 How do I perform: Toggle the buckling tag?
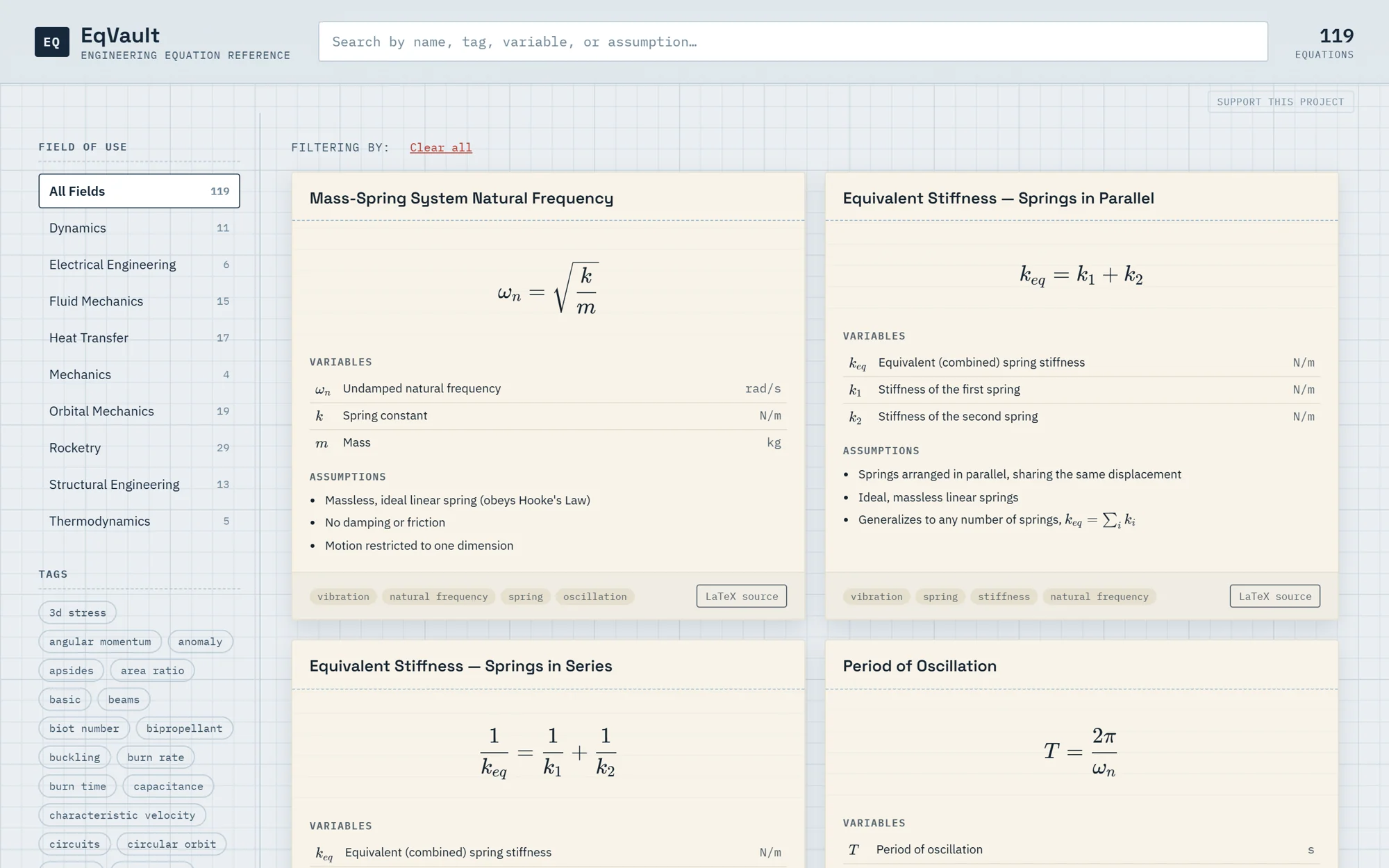pos(75,758)
